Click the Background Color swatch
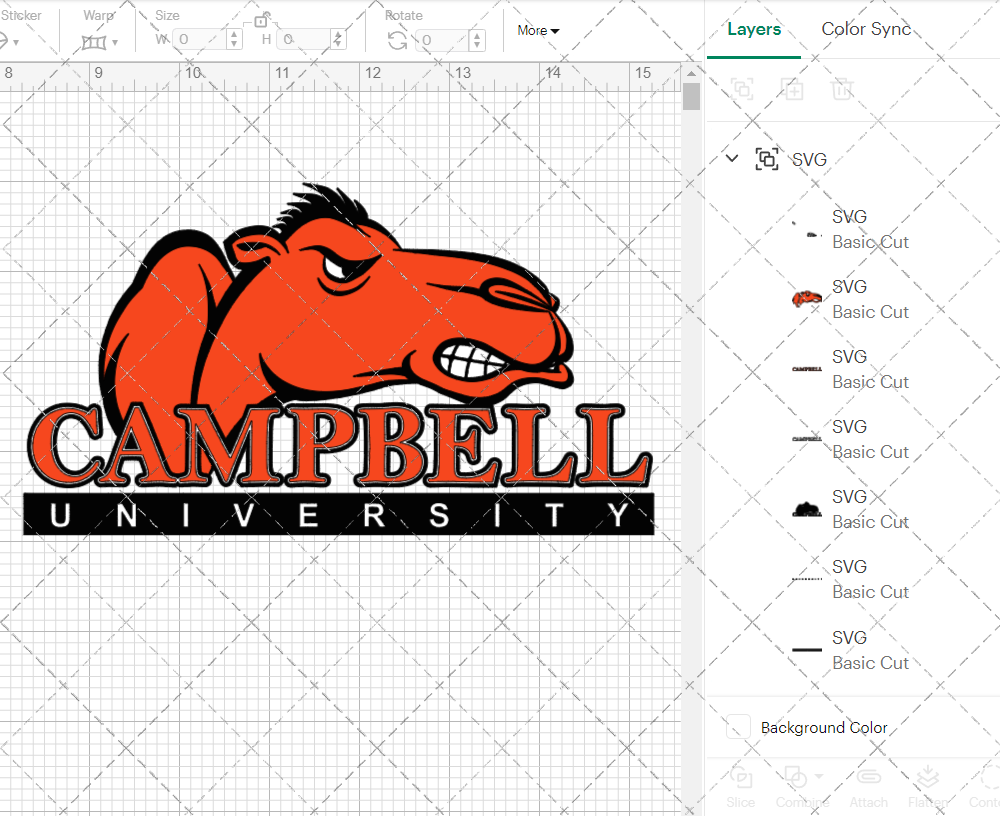1000x816 pixels. point(737,727)
